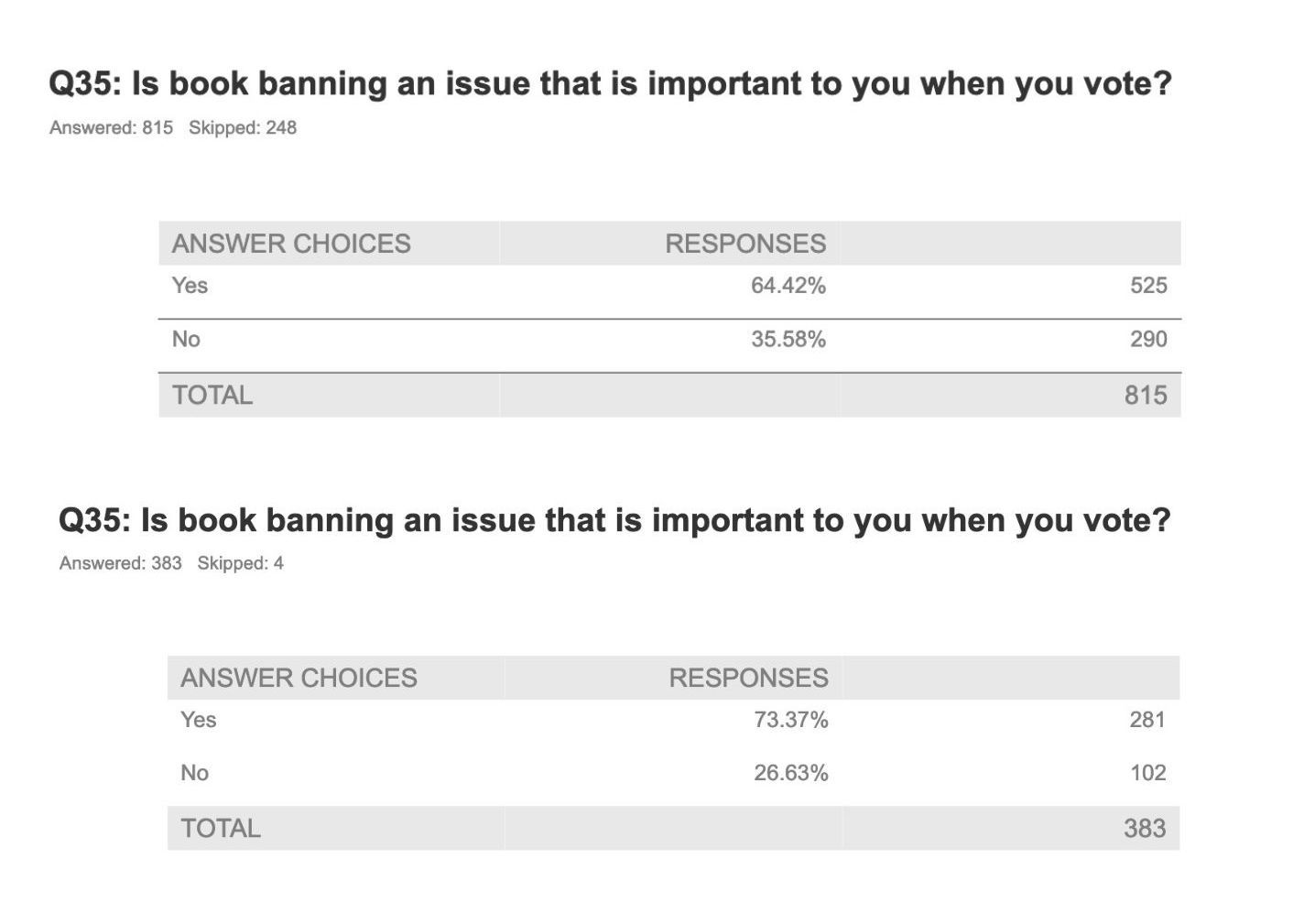This screenshot has width=1293, height=924.
Task: Select 'Skipped: 248' text
Action: click(243, 127)
